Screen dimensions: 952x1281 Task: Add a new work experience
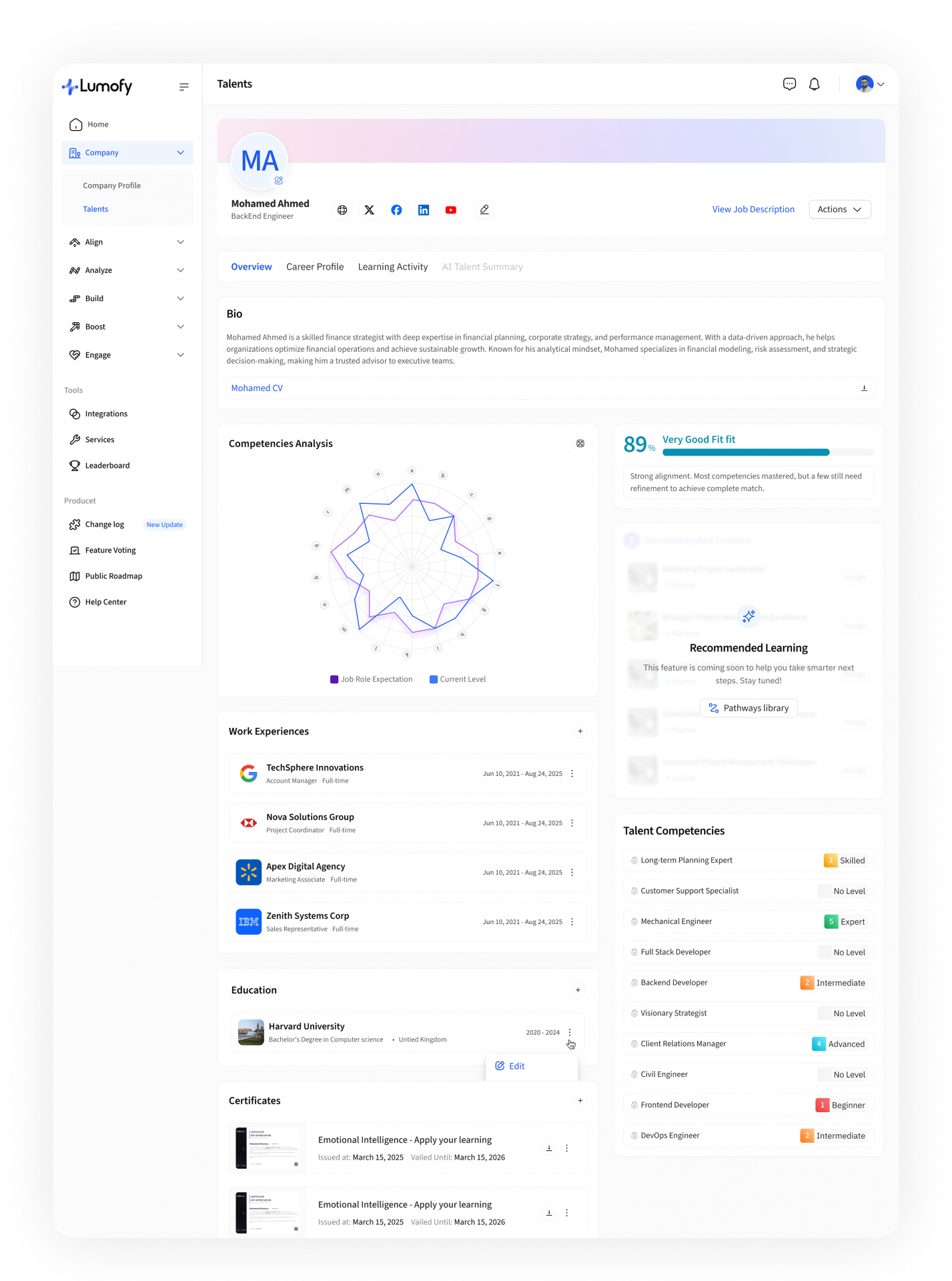click(580, 731)
